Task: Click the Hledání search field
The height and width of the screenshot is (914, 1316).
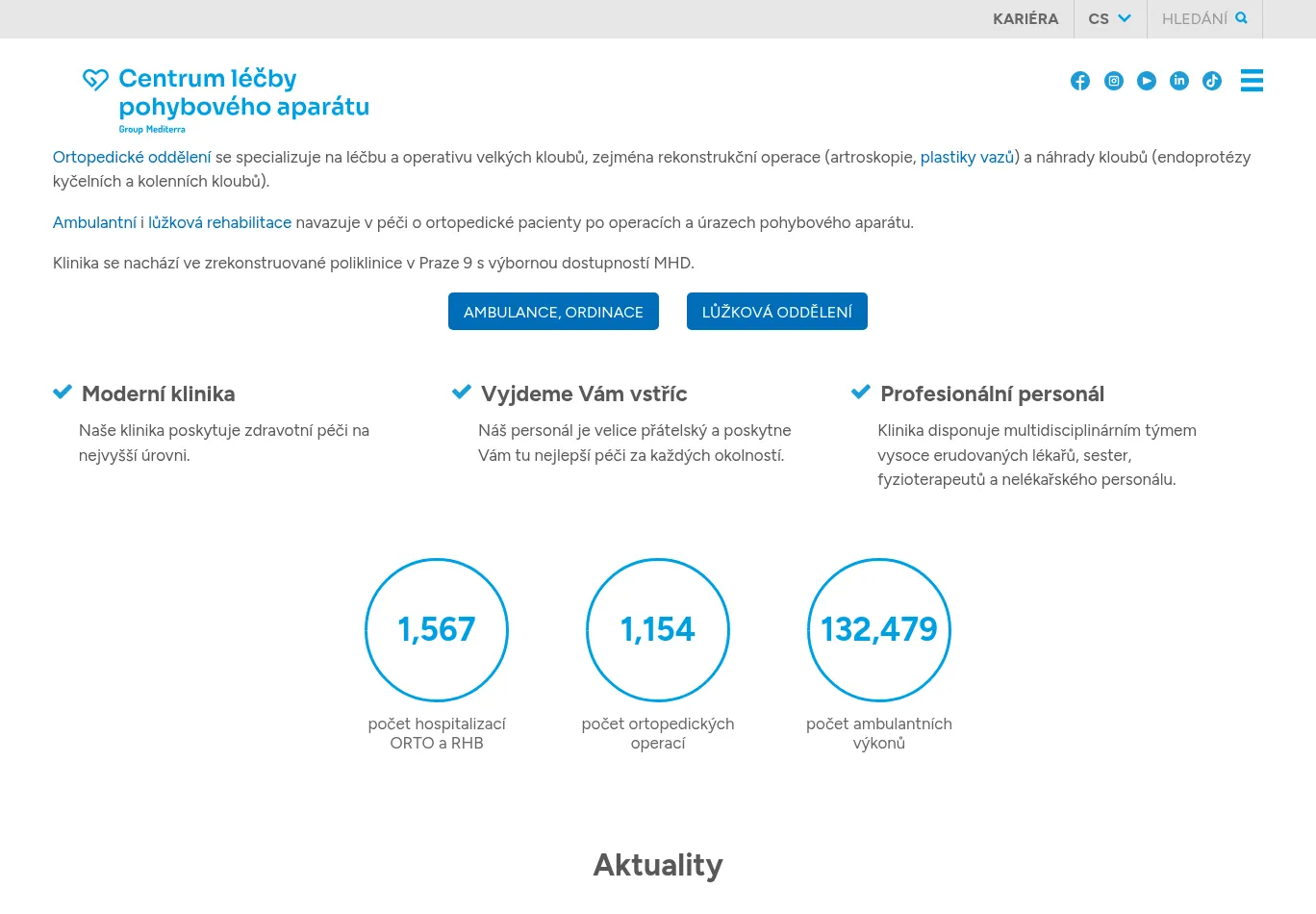Action: (x=1194, y=18)
